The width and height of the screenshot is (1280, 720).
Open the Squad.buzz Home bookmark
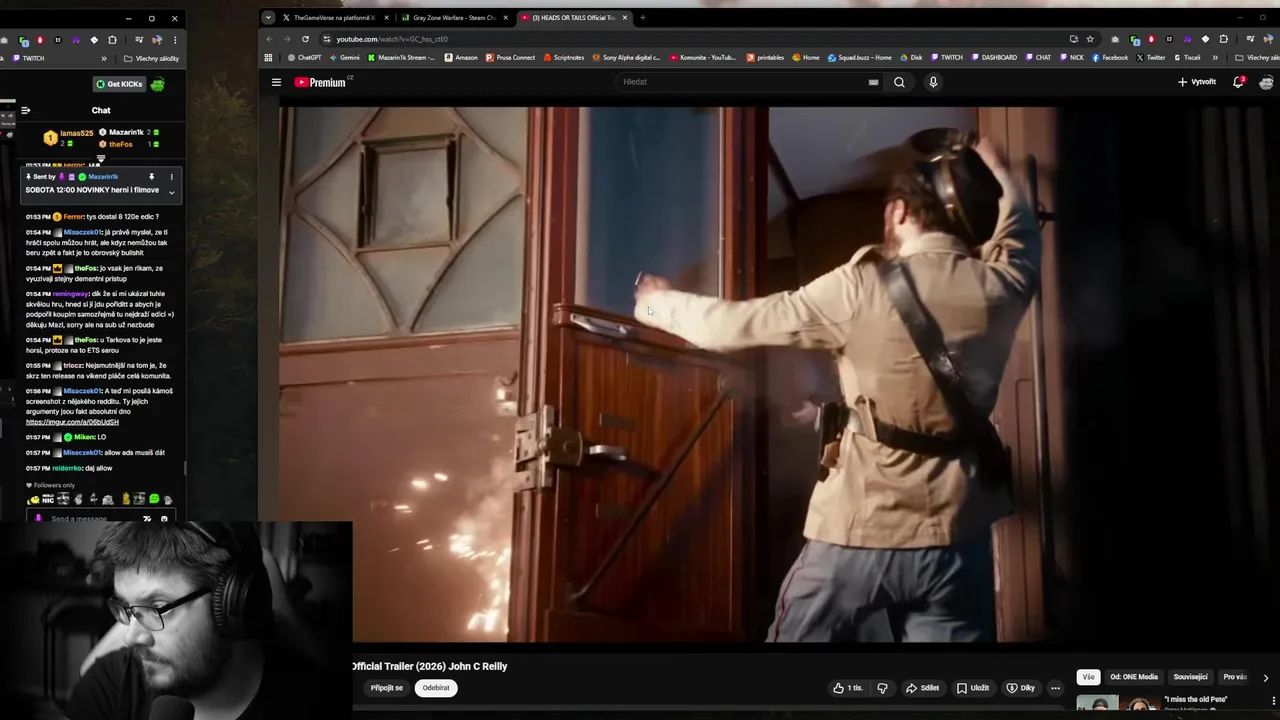[x=859, y=58]
